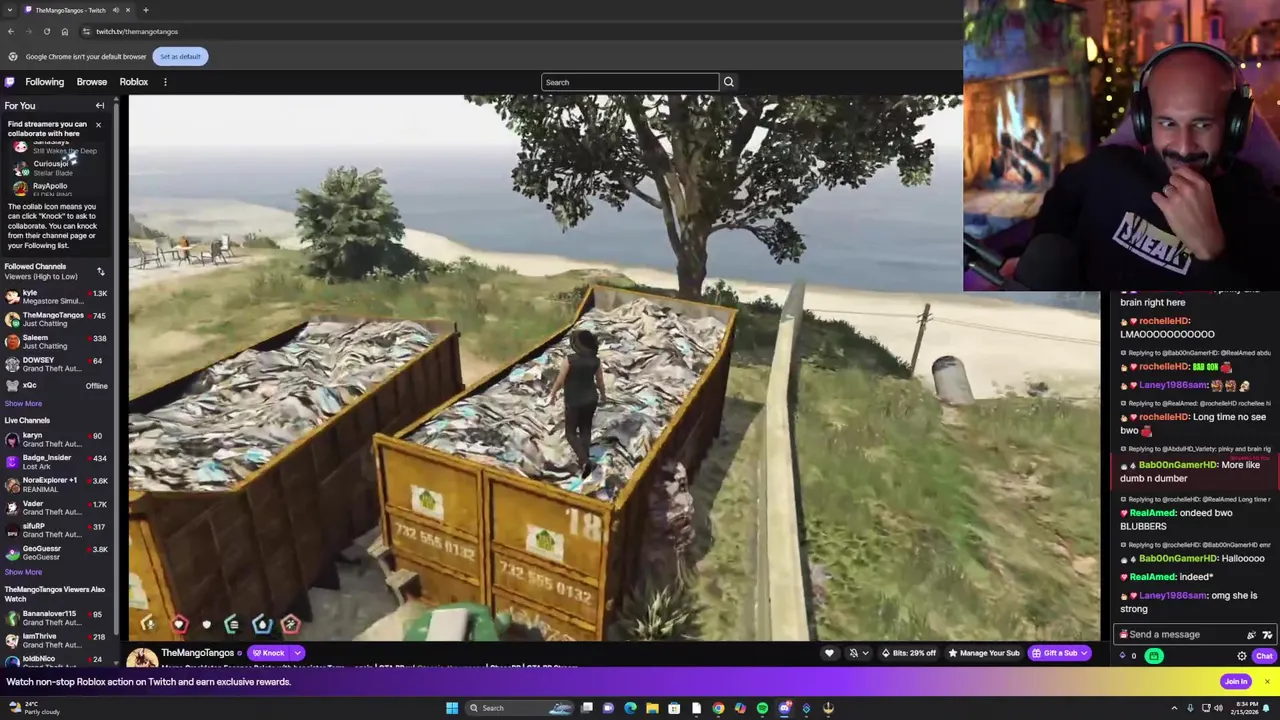1280x720 pixels.
Task: Mute the TheMangoTangos tab audio icon
Action: [115, 10]
